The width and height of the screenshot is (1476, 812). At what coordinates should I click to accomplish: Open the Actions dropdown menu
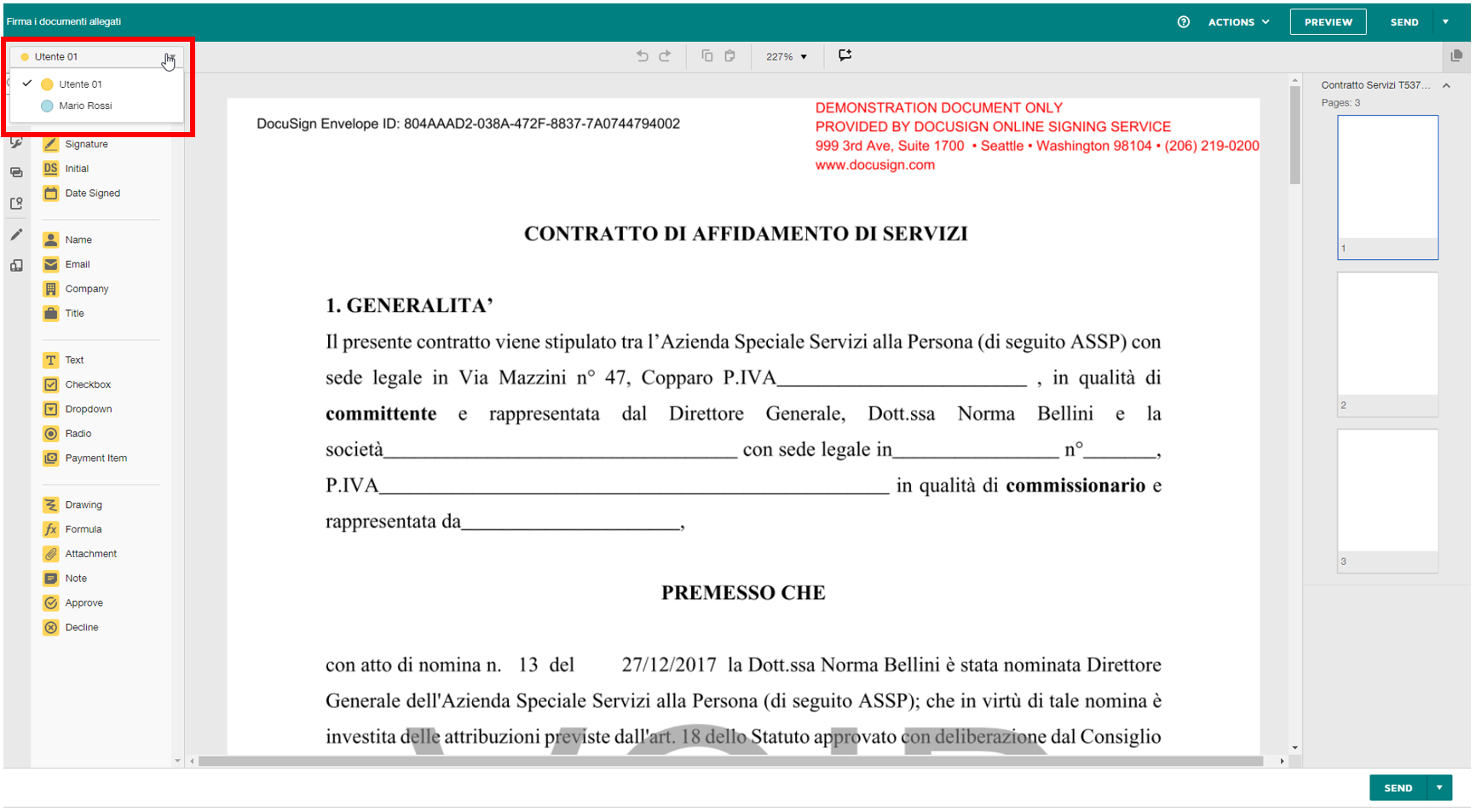[x=1239, y=22]
